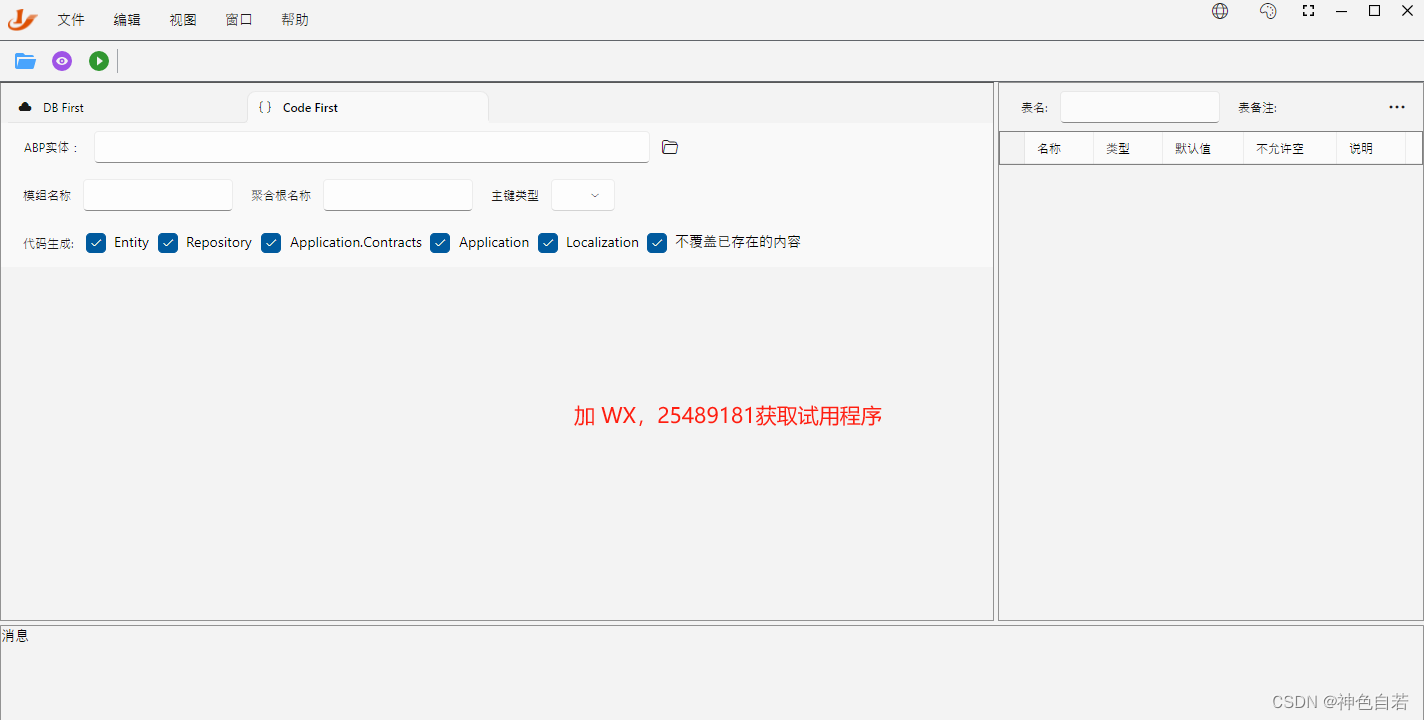1424x720 pixels.
Task: Click the folder icon beside ABP实体 field
Action: pos(669,147)
